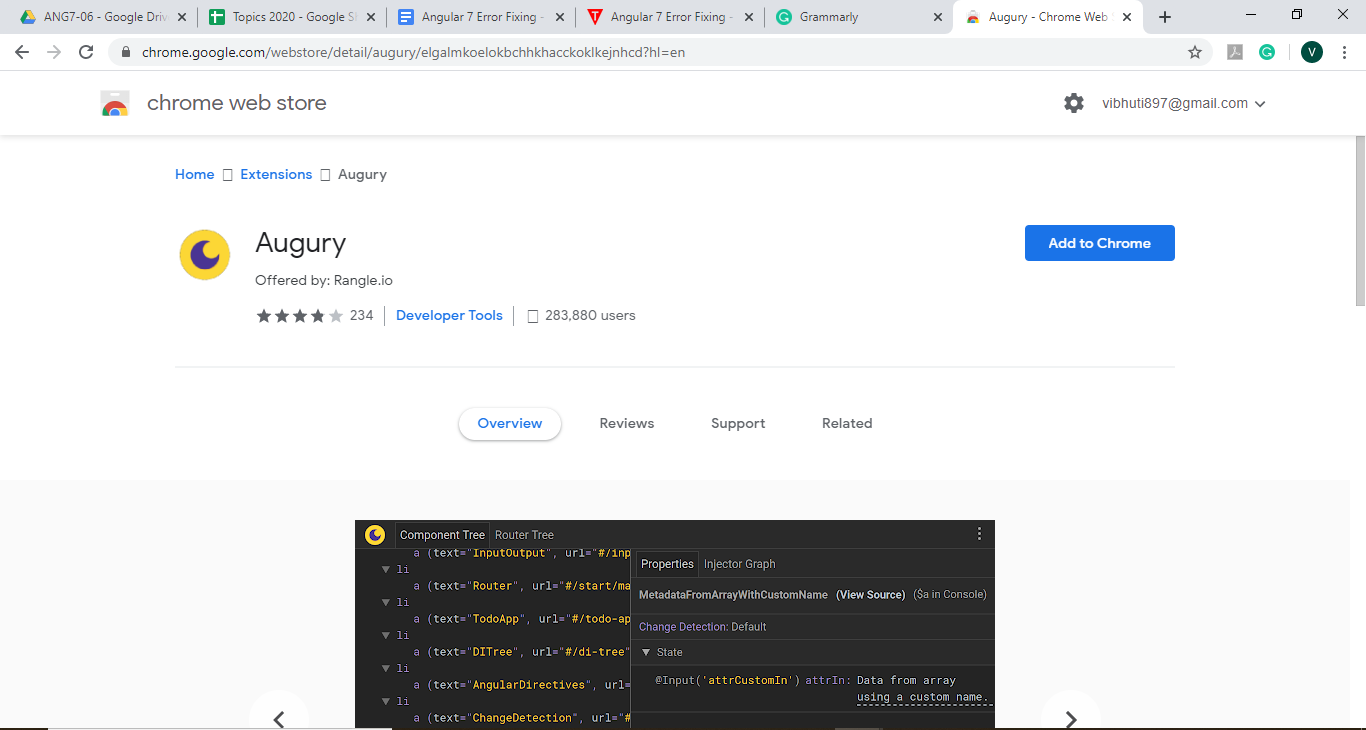Click the 234 ratings count
Screen dimensions: 1366x730
[361, 315]
